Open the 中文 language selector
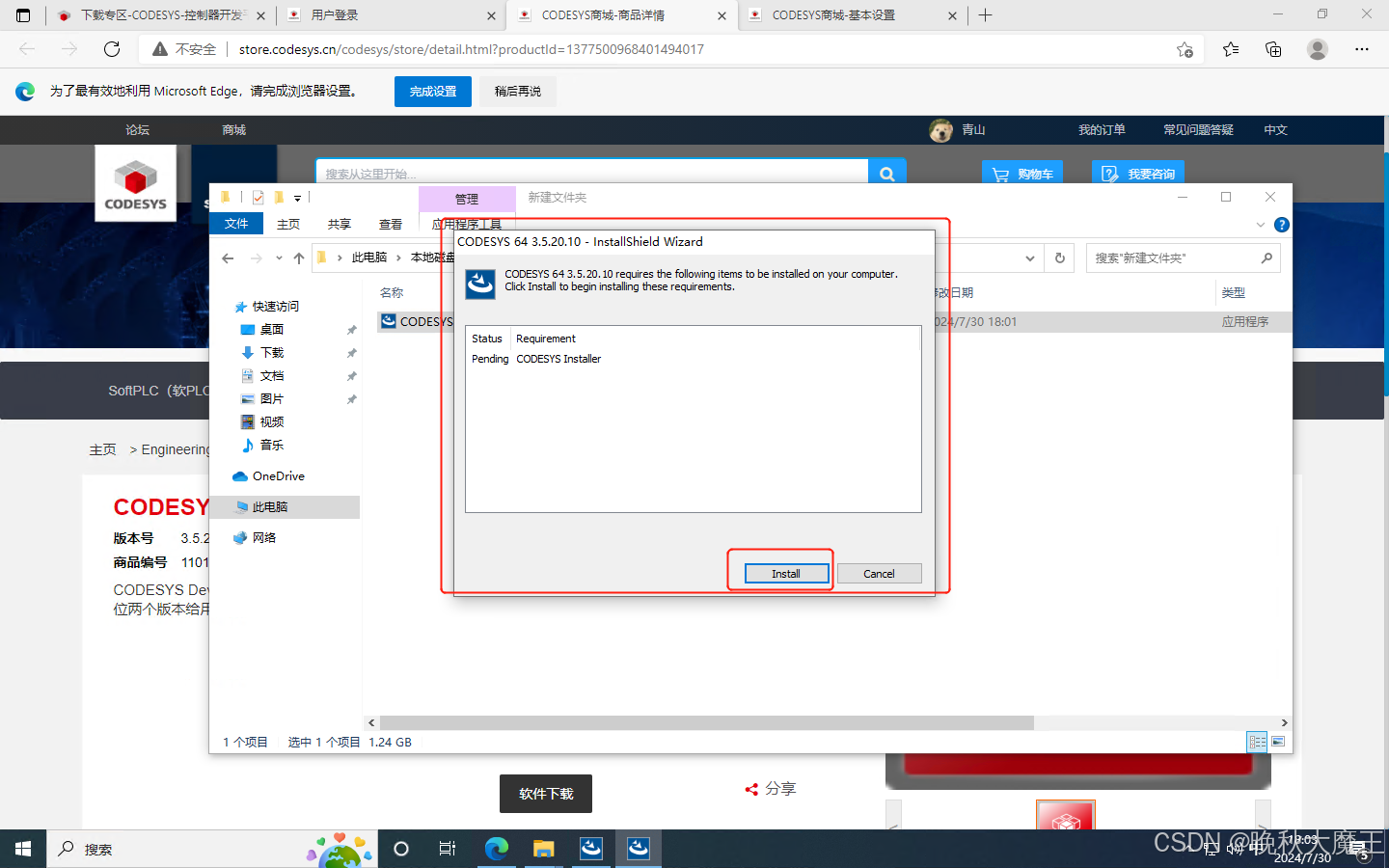1389x868 pixels. 1276,130
